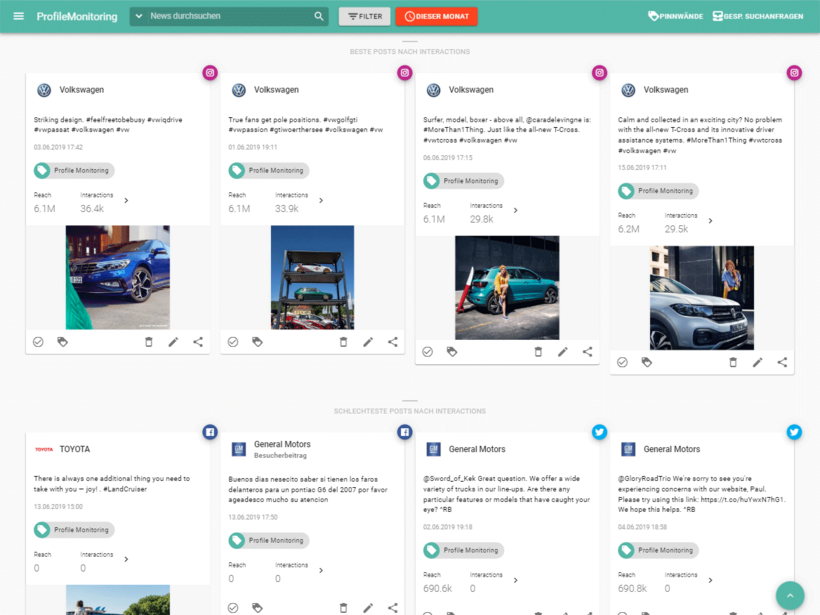Edit the True fans post

tap(368, 342)
